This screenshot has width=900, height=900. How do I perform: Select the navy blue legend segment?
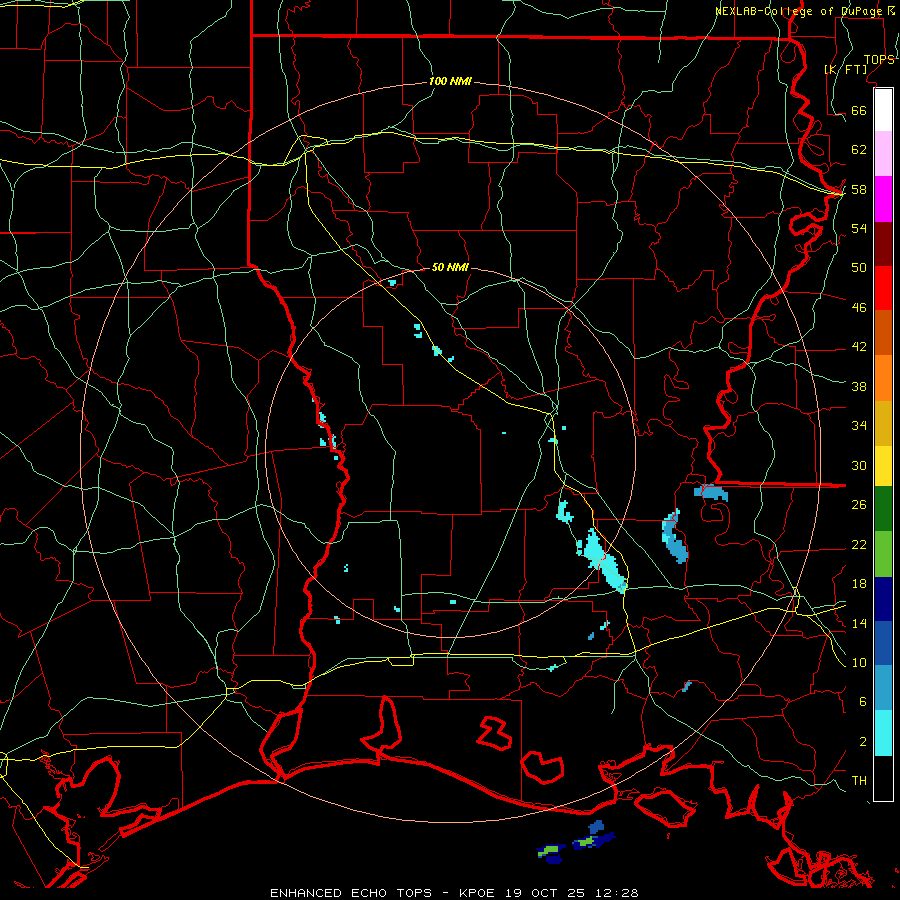[883, 599]
